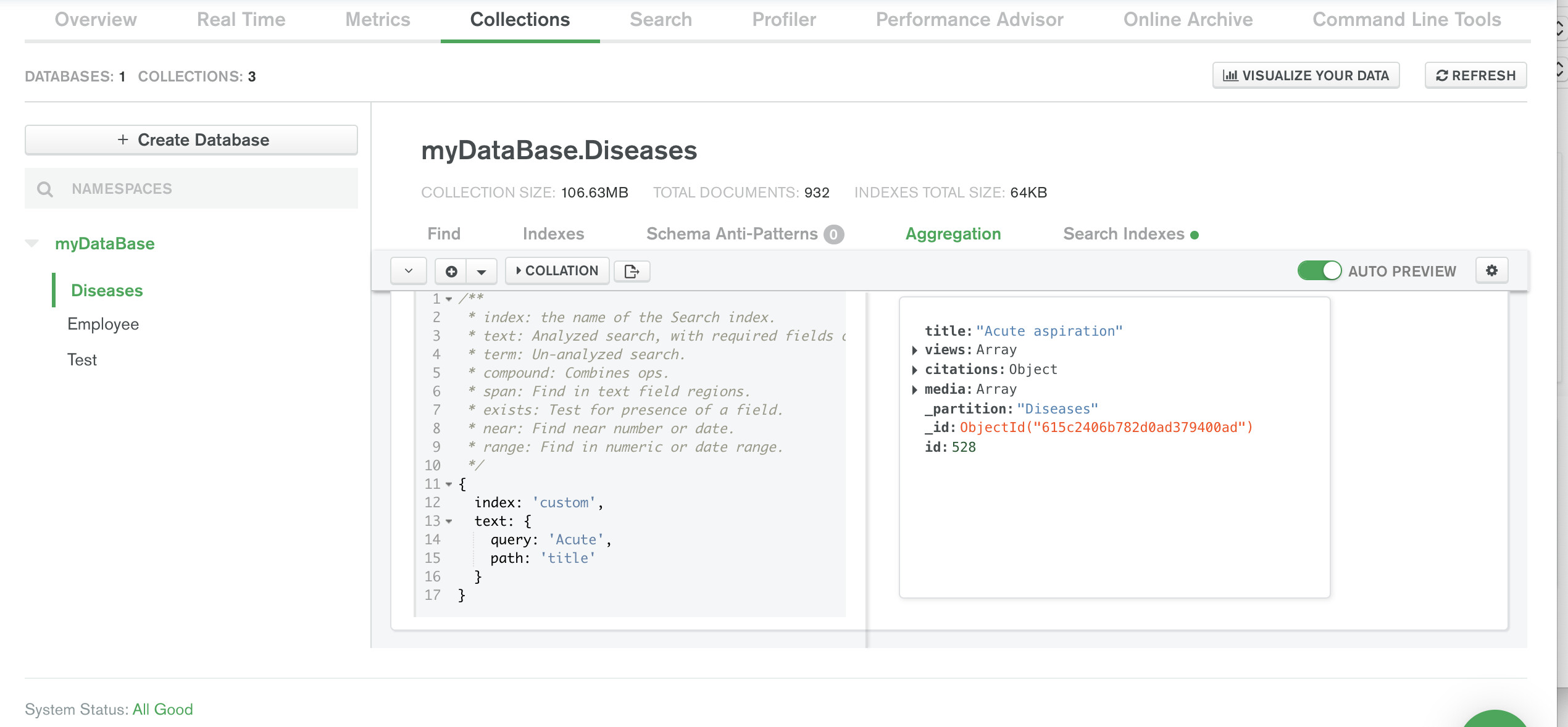Screen dimensions: 1568x727
Task: Open the Indexes tab
Action: tap(553, 234)
